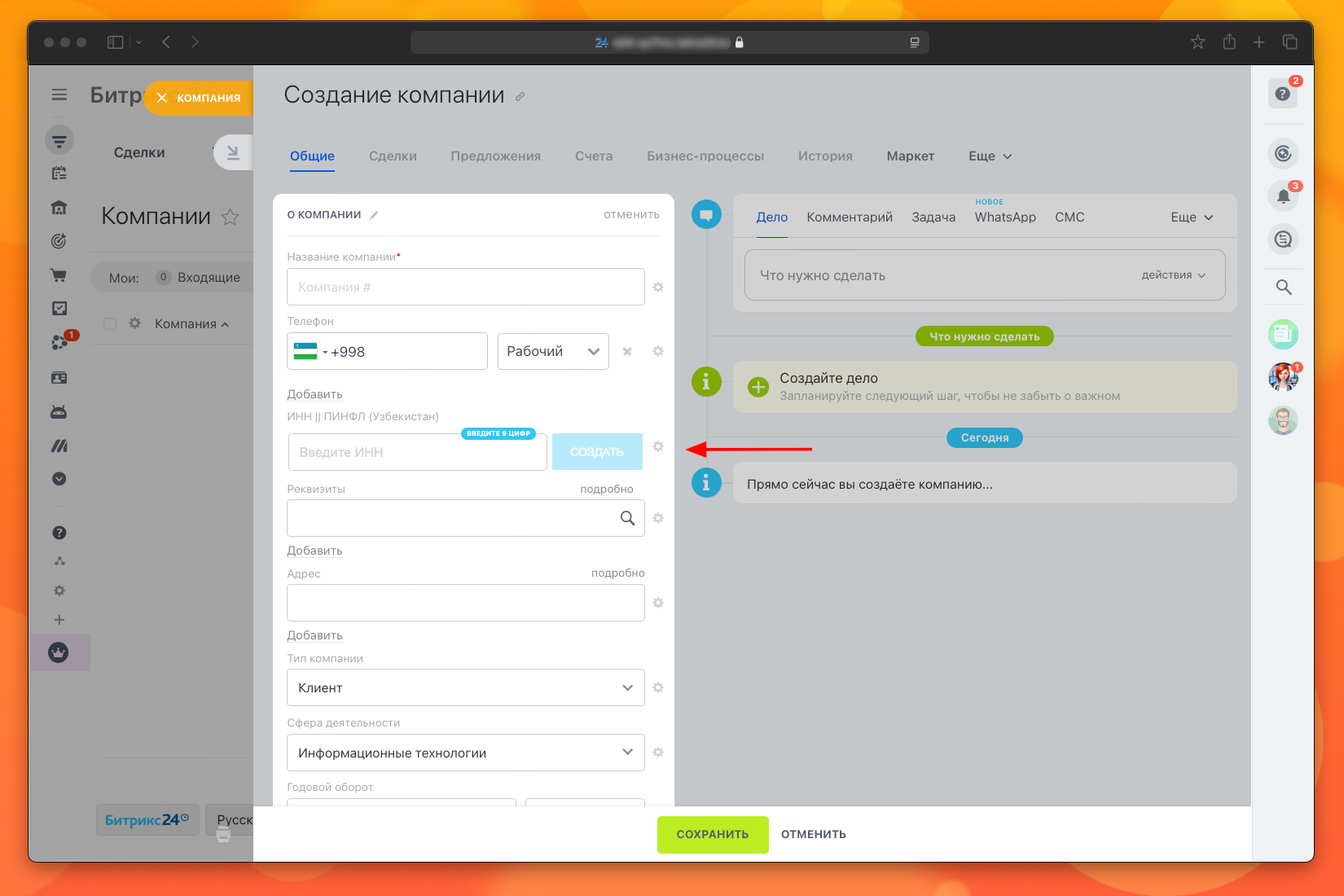This screenshot has width=1344, height=896.
Task: Click подробно next to Реквизиты
Action: [x=607, y=489]
